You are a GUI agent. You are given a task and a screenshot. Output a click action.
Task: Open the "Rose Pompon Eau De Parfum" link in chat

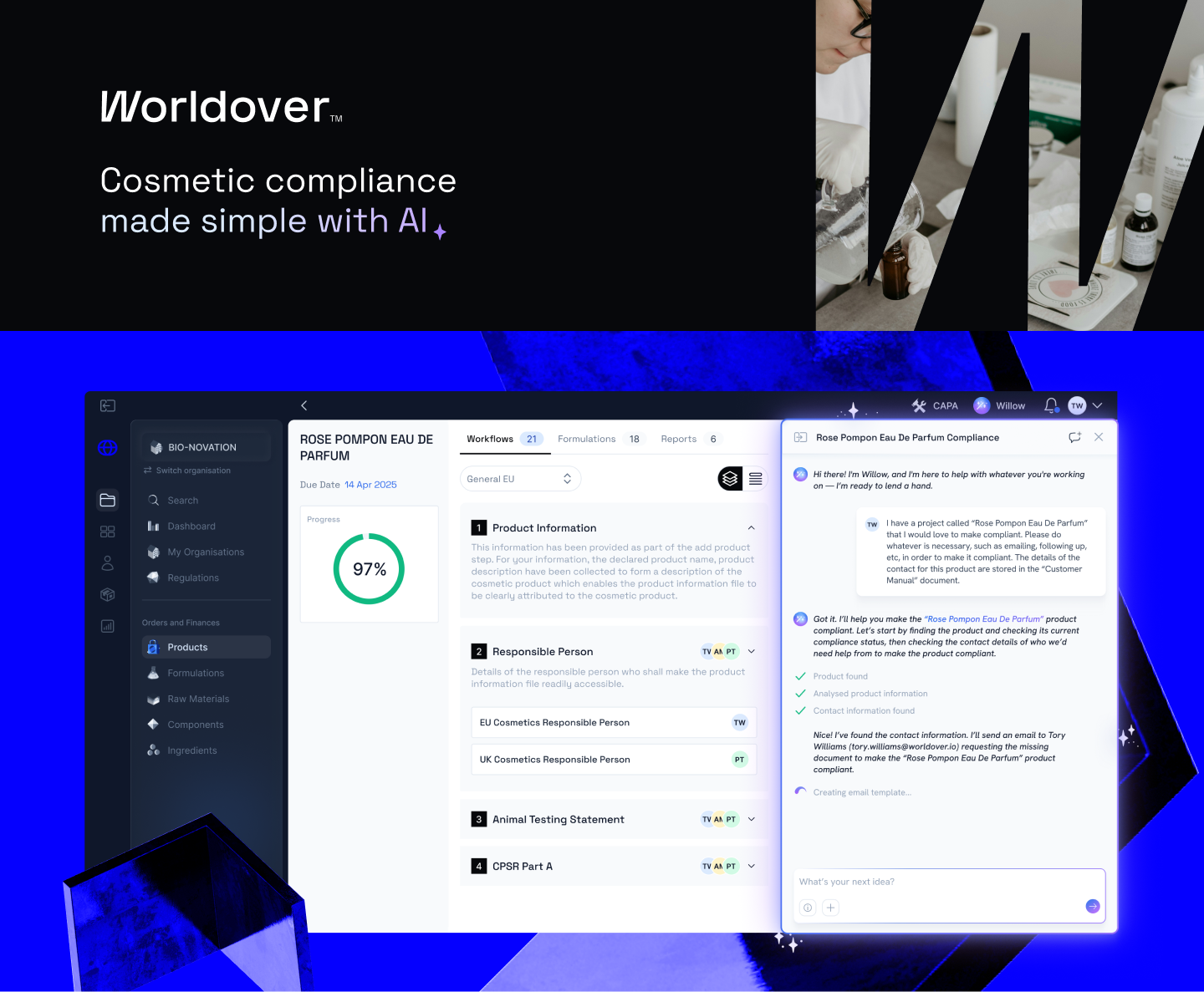click(984, 619)
